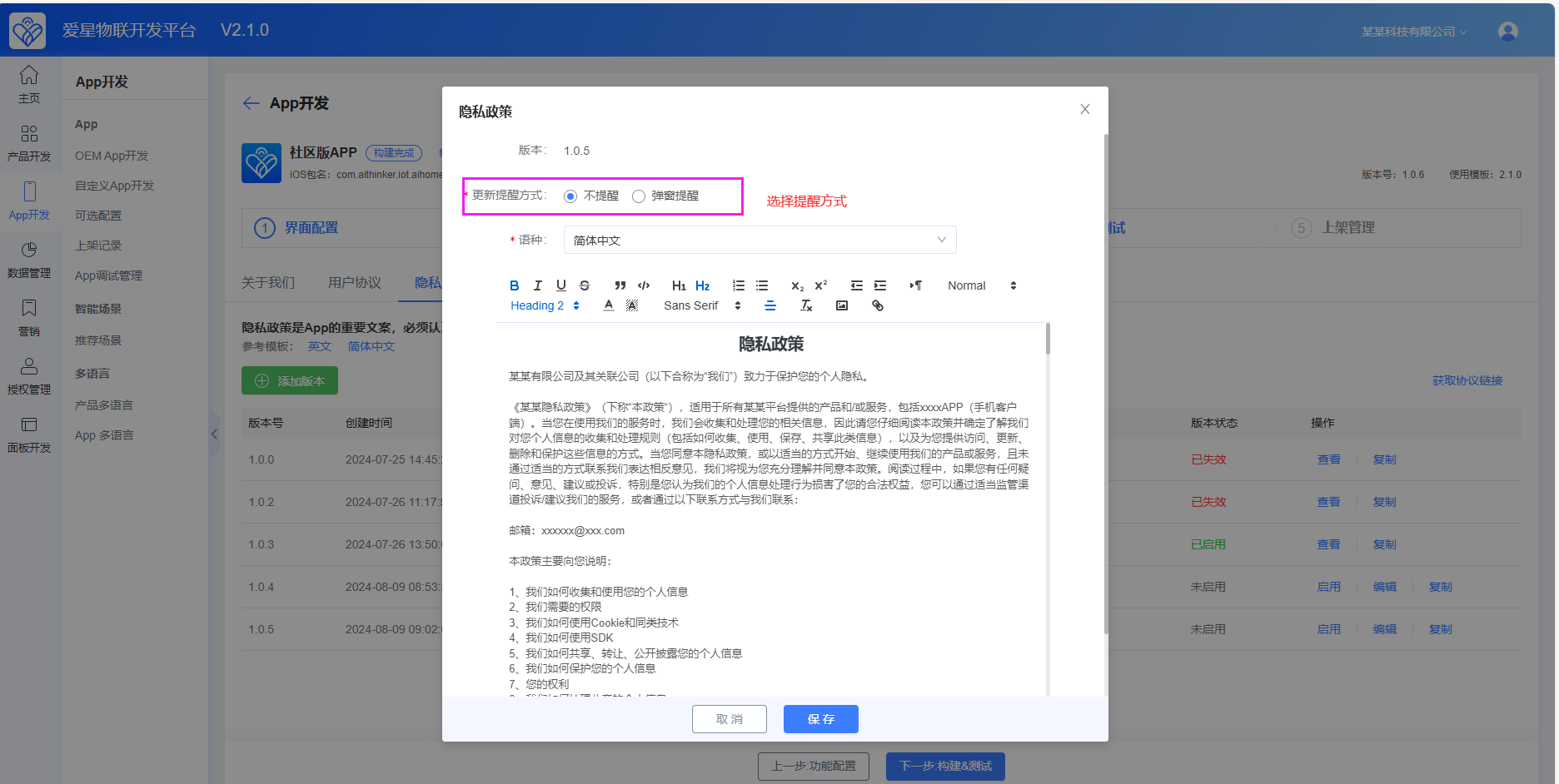
Task: Switch to the 用户协议 tab
Action: coord(355,282)
